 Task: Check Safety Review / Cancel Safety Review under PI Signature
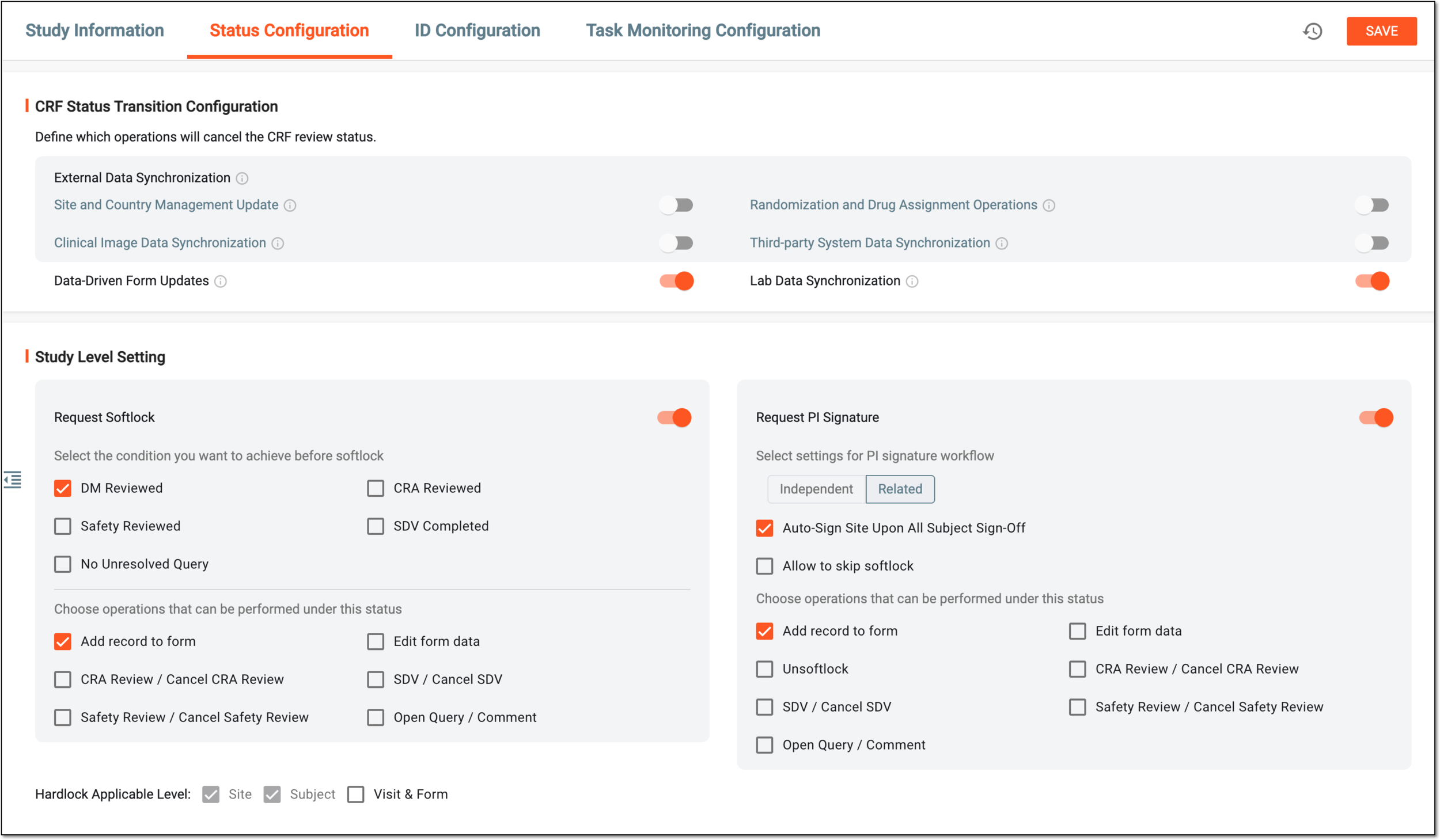point(1077,707)
